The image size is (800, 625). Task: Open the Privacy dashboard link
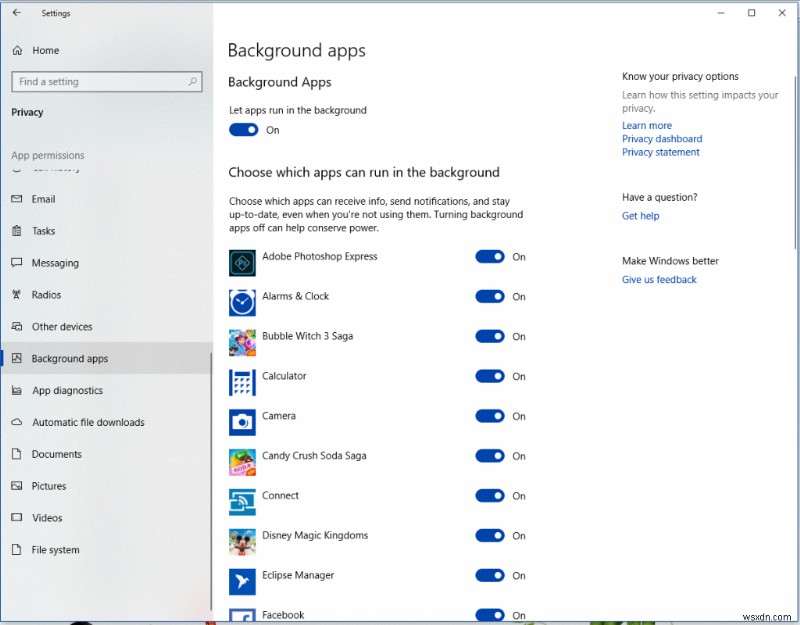[x=662, y=138]
